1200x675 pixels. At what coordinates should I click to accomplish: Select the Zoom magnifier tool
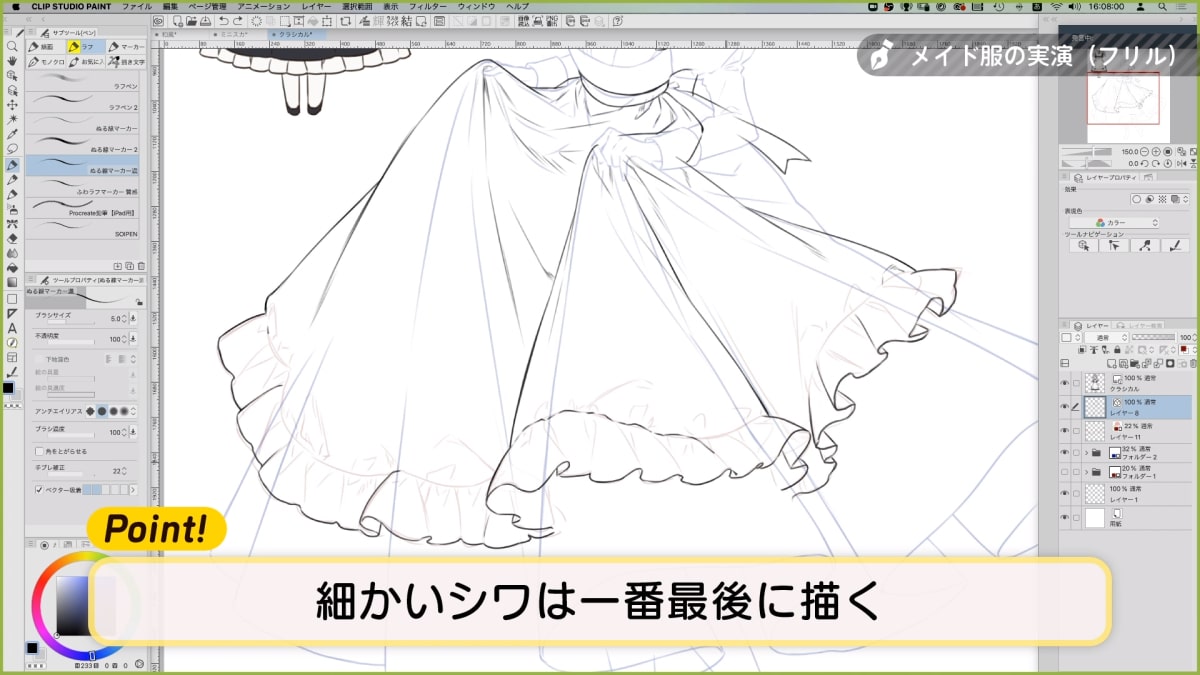coord(11,46)
